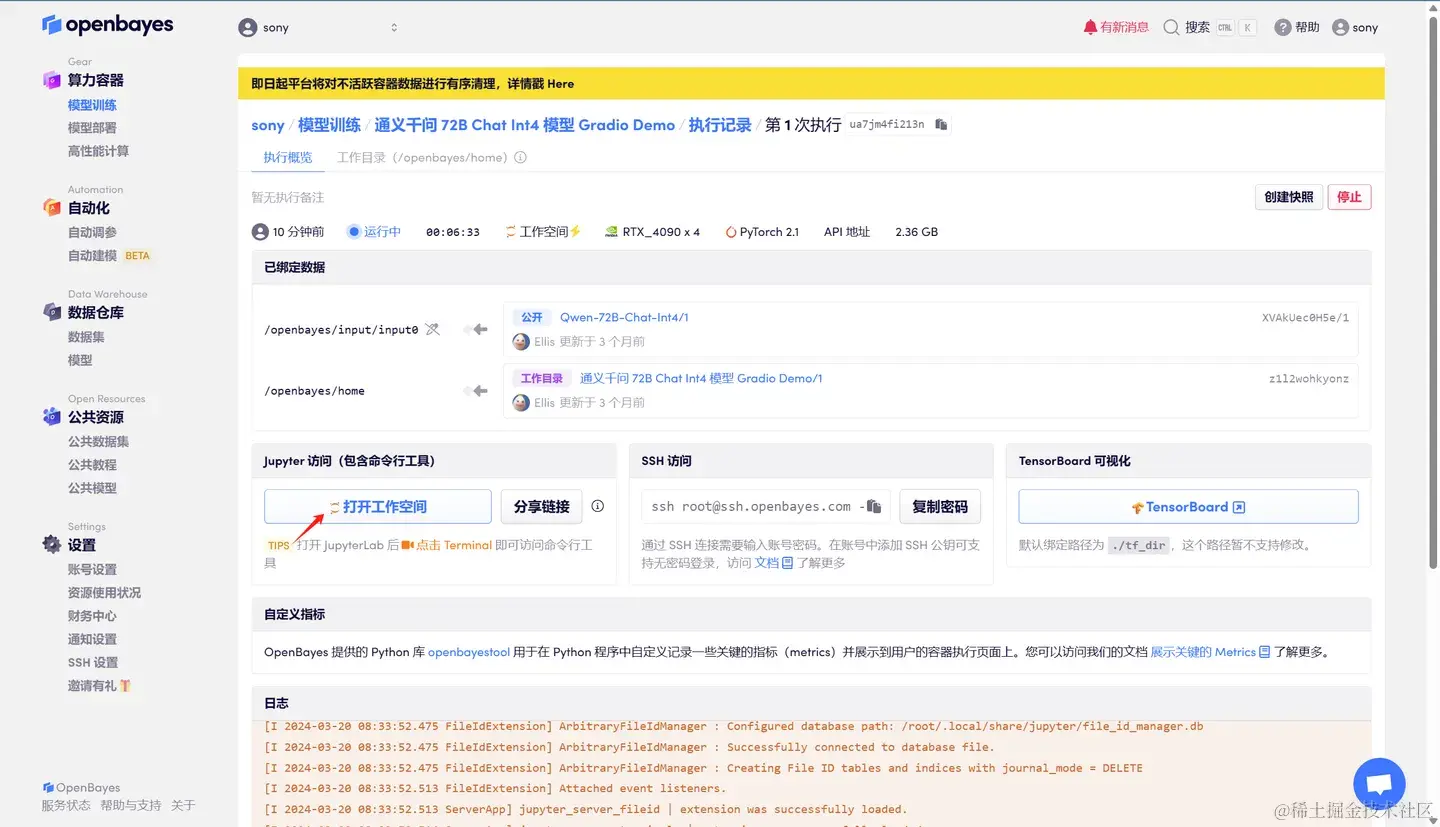The height and width of the screenshot is (827, 1440).
Task: Open the 帮助 help menu
Action: (1297, 28)
